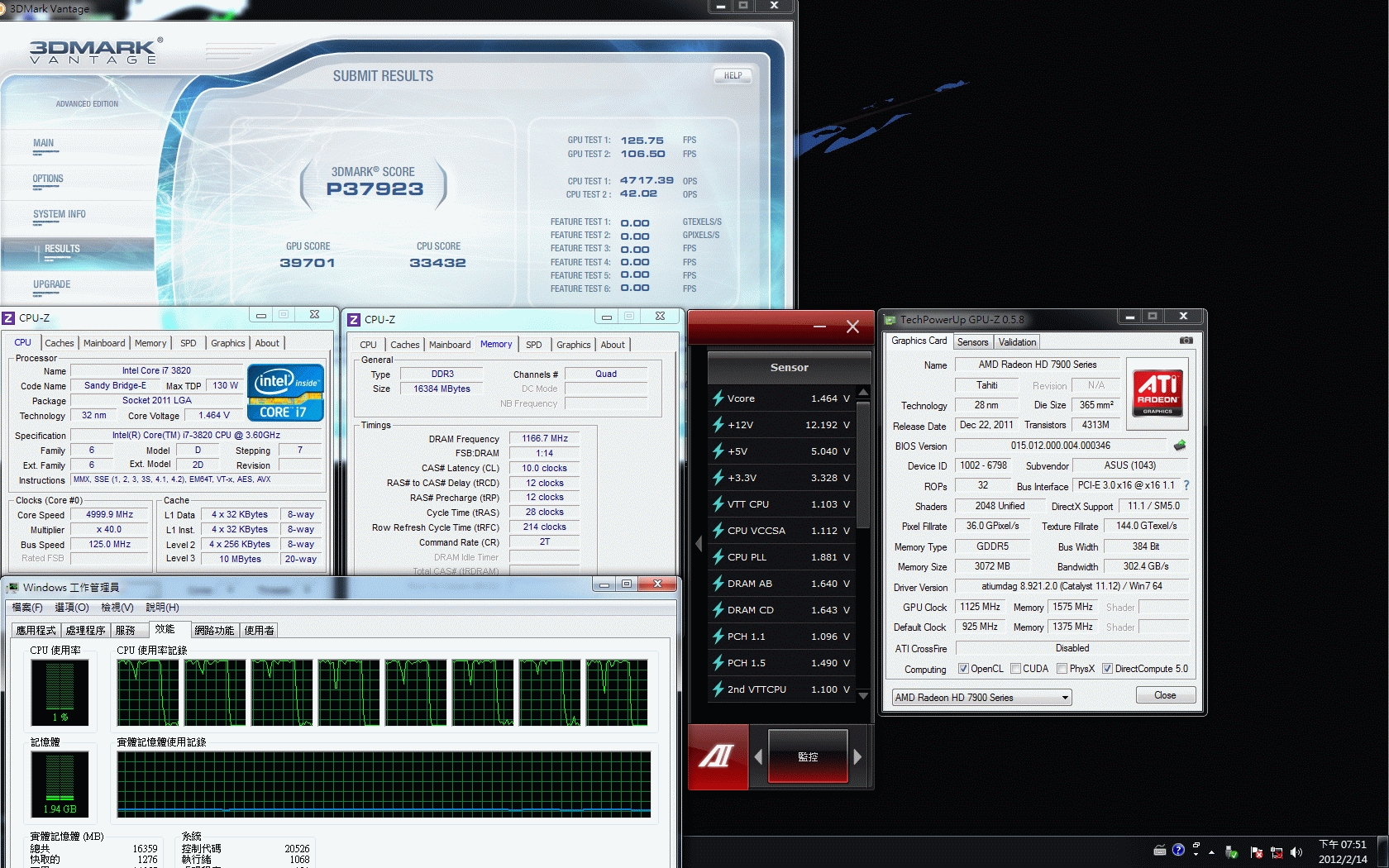1389x868 pixels.
Task: Click the volume speaker icon in system tray
Action: (1296, 851)
